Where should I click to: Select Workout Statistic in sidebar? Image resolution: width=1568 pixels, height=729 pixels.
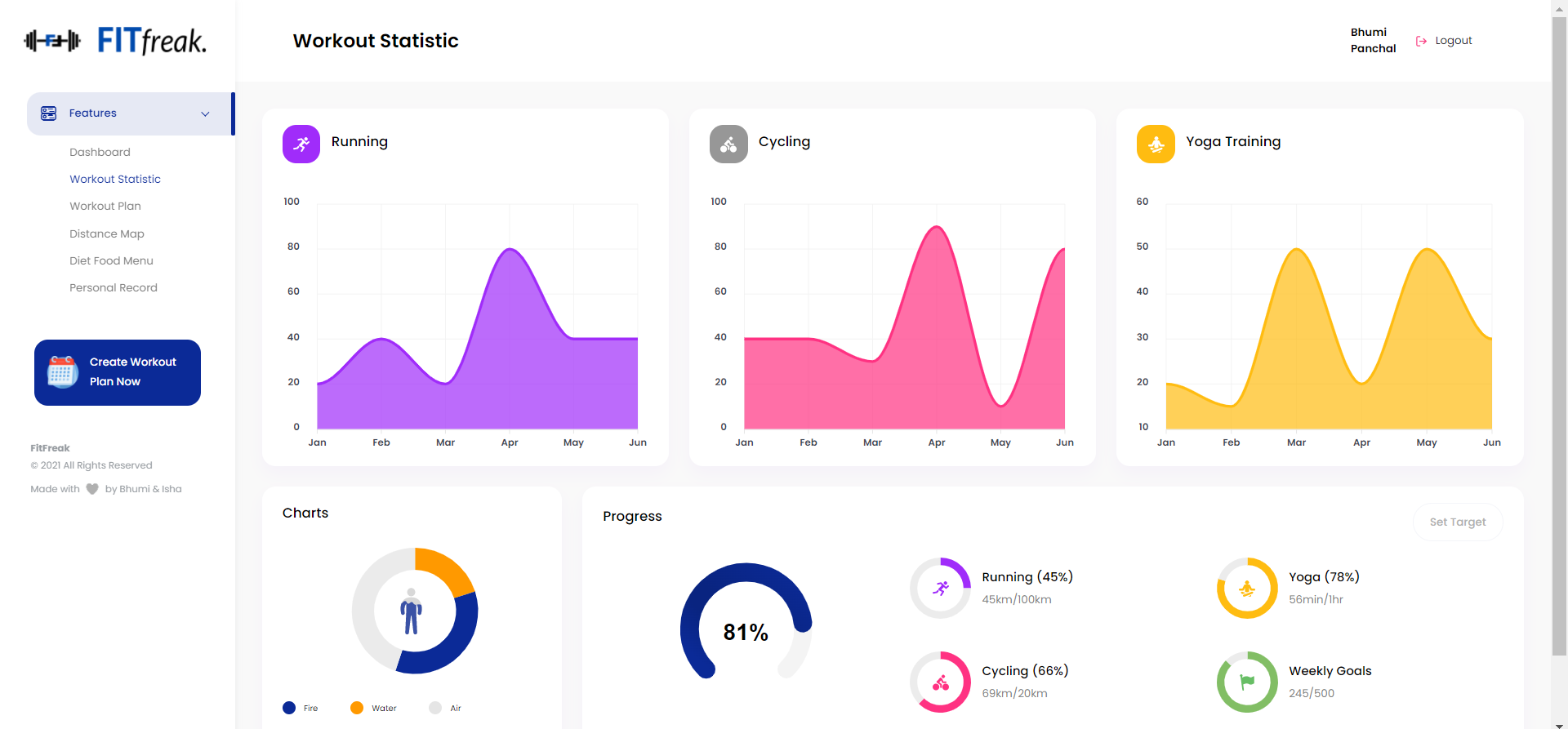(x=115, y=179)
